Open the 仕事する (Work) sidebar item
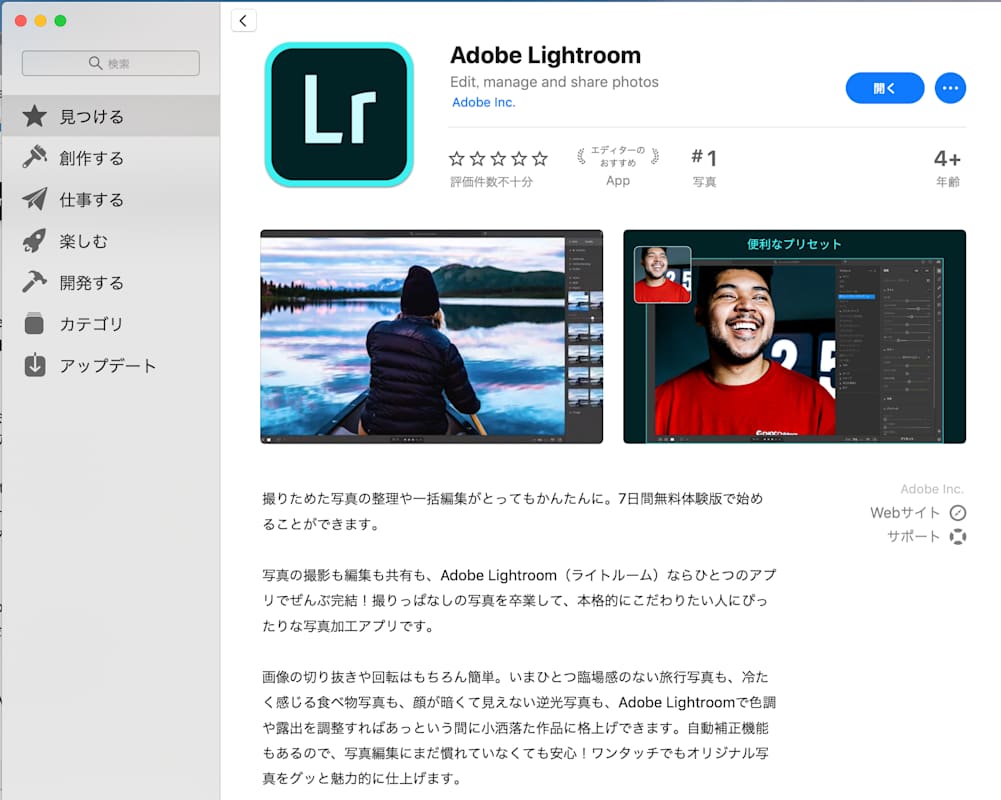 (x=110, y=199)
